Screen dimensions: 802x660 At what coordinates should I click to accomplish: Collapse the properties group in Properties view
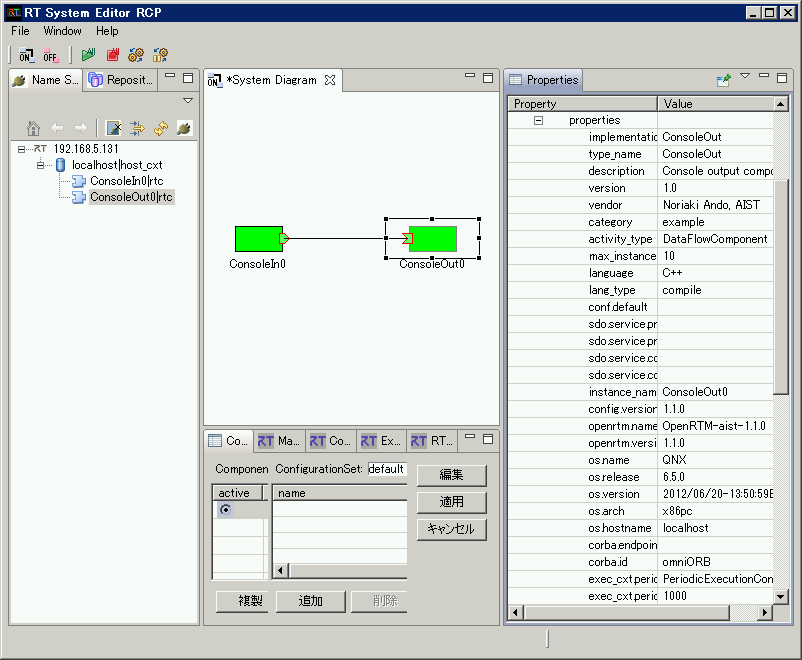tap(538, 121)
